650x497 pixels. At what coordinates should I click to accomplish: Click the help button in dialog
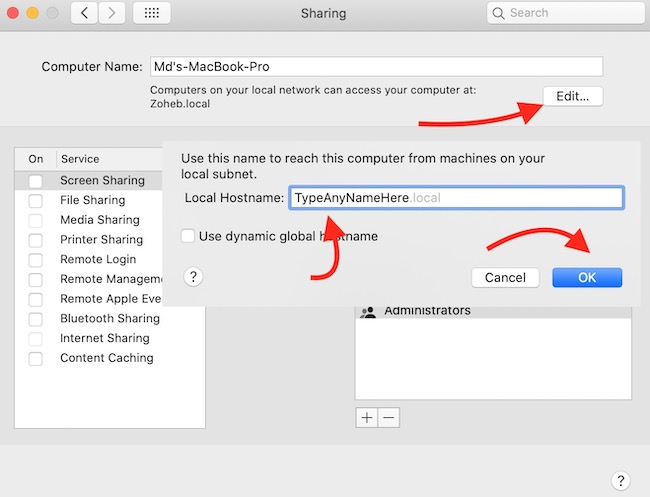pyautogui.click(x=195, y=277)
